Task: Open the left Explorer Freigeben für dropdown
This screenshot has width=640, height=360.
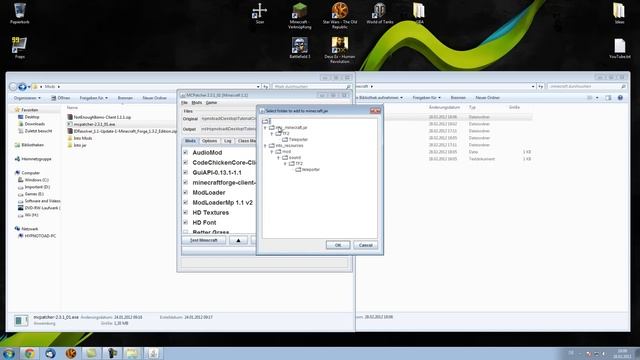Action: coord(93,98)
